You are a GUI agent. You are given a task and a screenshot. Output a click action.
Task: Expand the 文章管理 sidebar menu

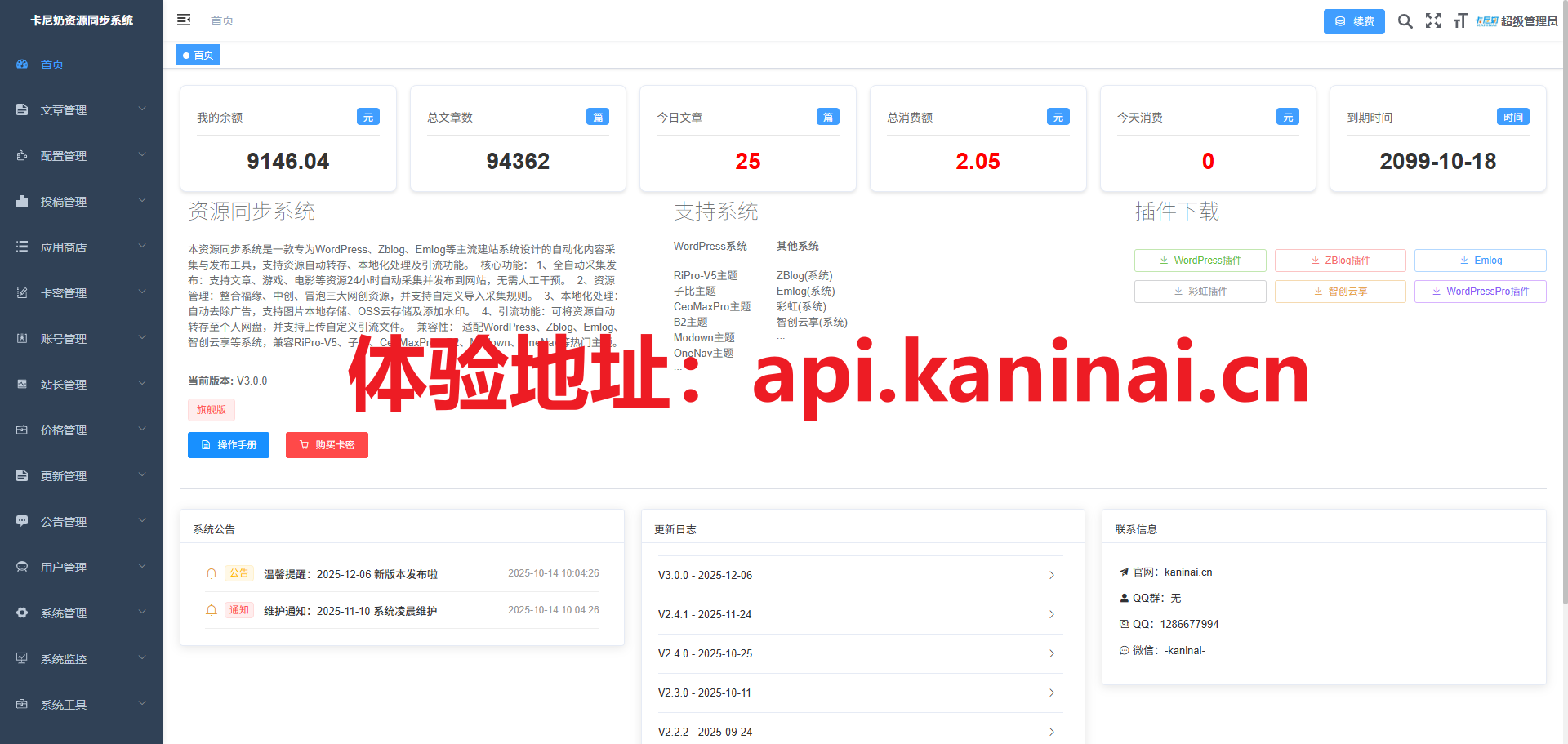pos(82,110)
